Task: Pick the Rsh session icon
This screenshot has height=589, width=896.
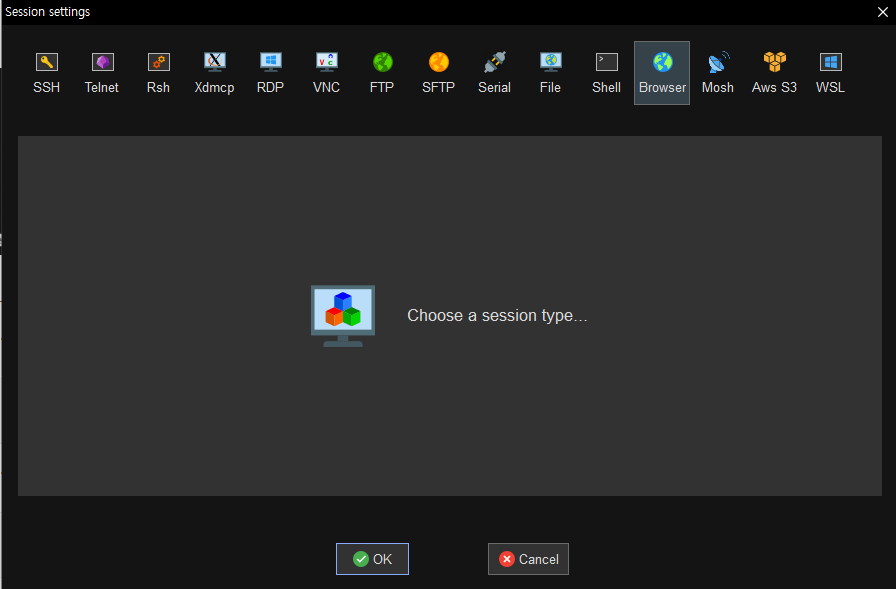Action: coord(158,73)
